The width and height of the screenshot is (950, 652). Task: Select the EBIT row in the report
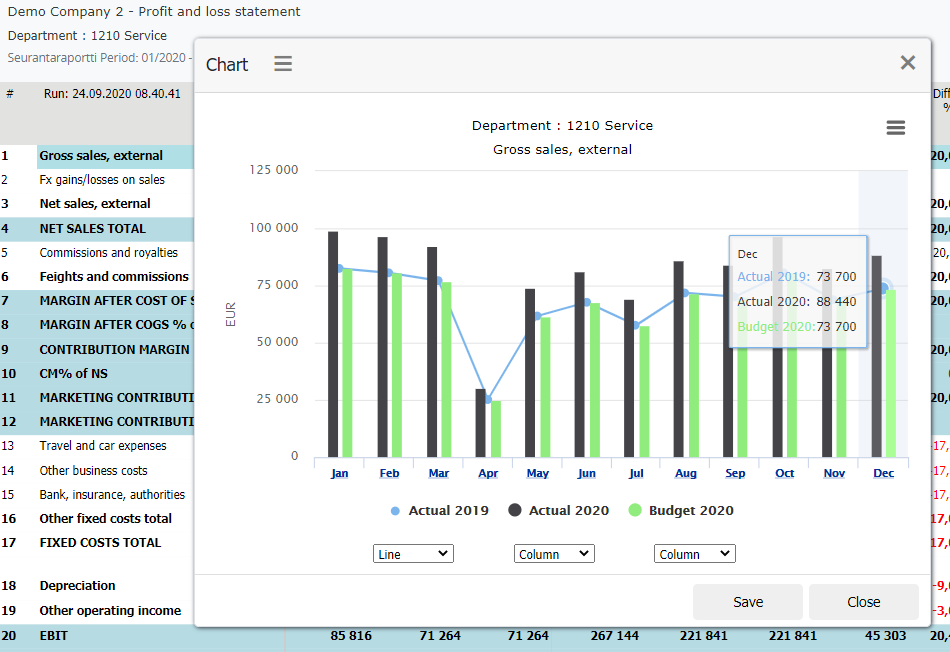[x=52, y=635]
